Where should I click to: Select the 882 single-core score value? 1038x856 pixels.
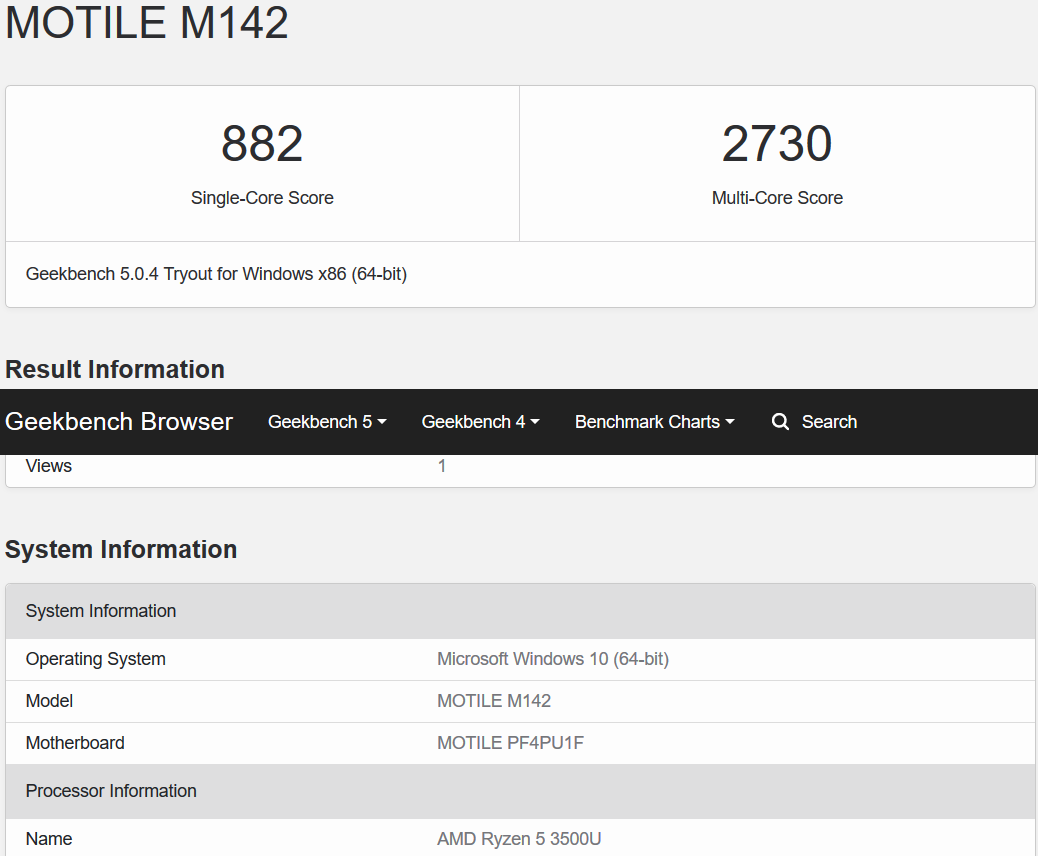click(262, 143)
